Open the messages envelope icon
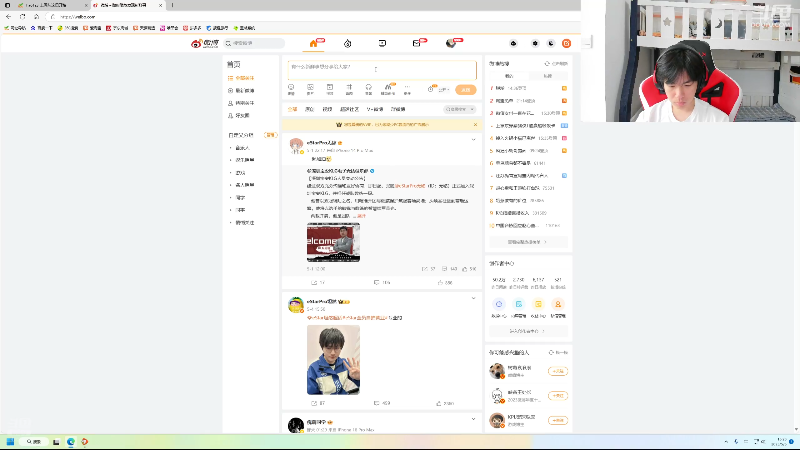 coord(416,43)
